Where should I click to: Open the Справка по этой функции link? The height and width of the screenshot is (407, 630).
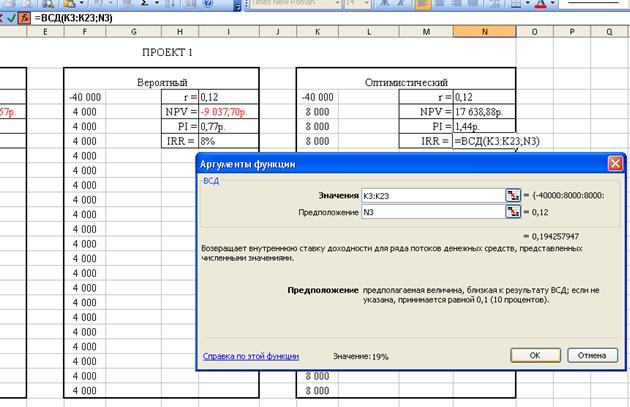tap(250, 355)
